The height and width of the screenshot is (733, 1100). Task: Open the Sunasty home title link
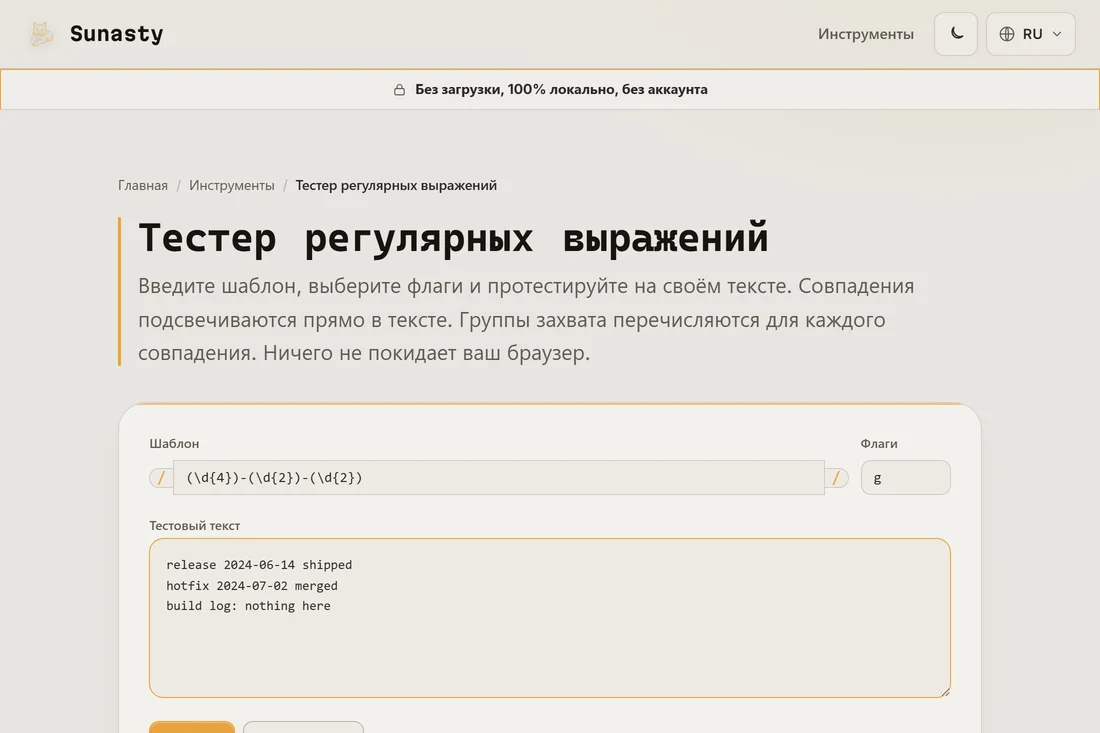[x=116, y=34]
